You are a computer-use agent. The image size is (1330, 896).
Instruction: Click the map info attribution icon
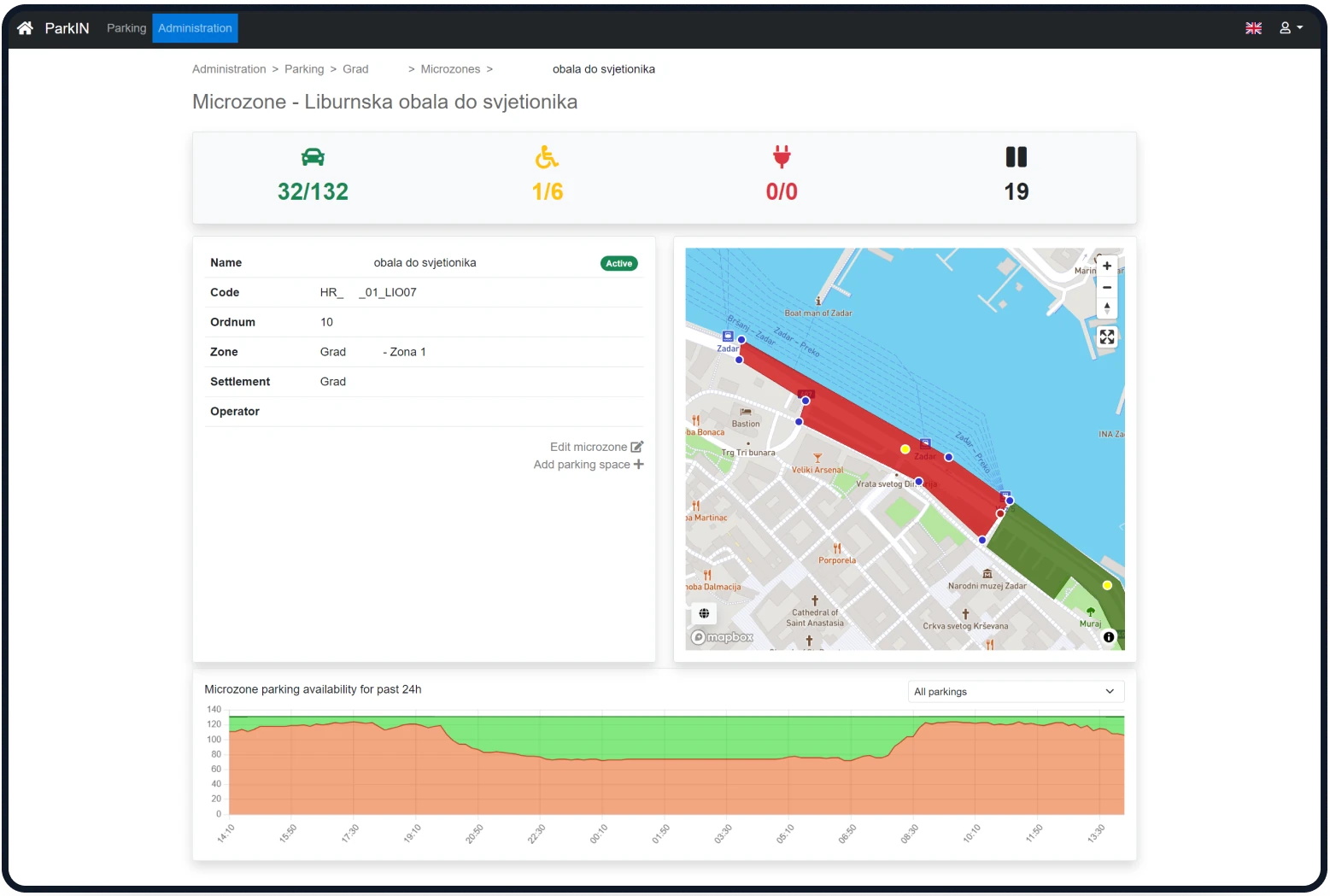1109,637
